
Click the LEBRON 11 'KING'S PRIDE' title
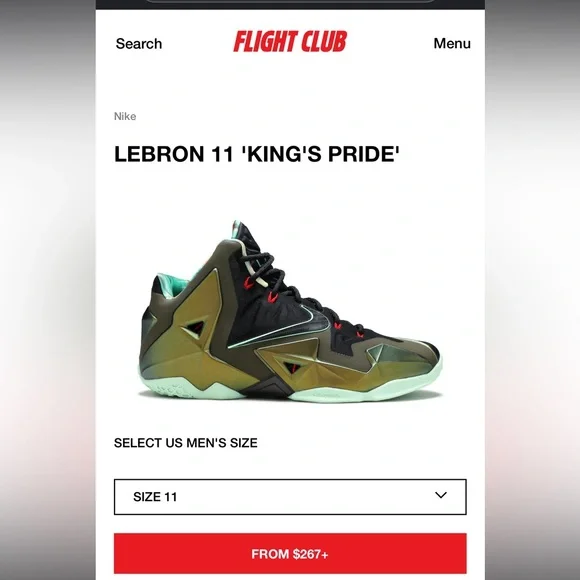(257, 154)
